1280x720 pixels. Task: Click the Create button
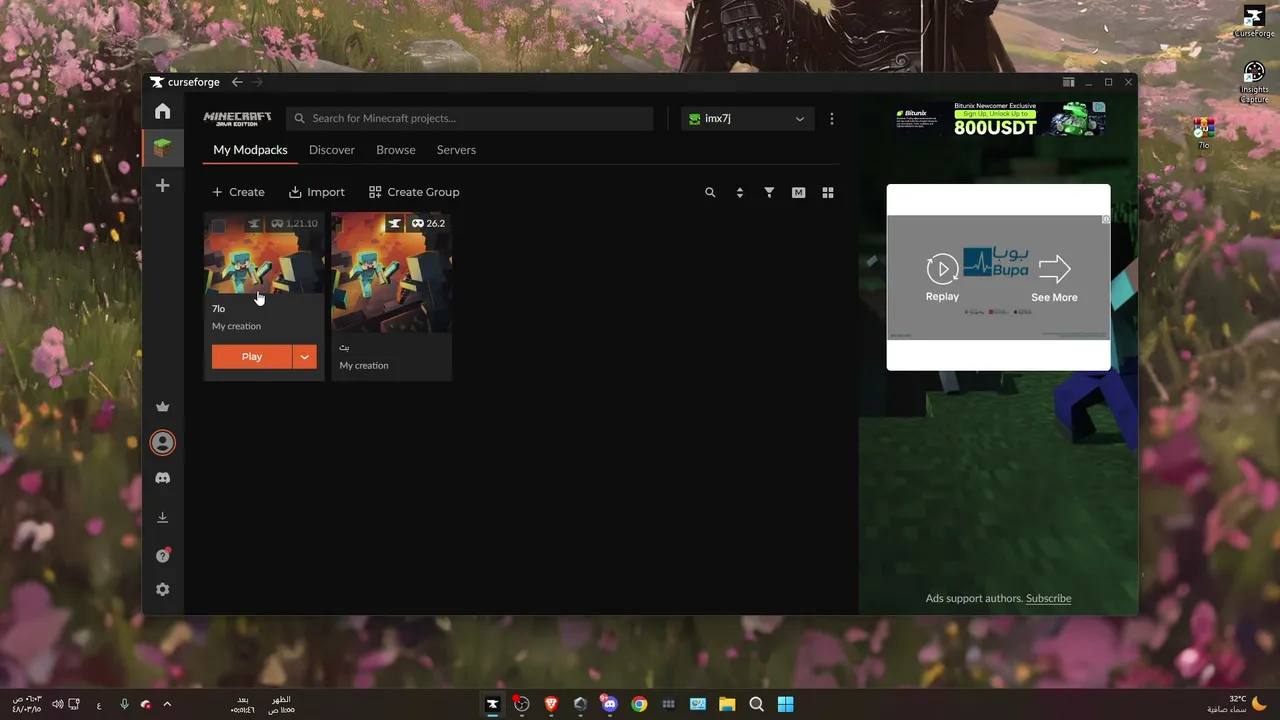pyautogui.click(x=238, y=192)
